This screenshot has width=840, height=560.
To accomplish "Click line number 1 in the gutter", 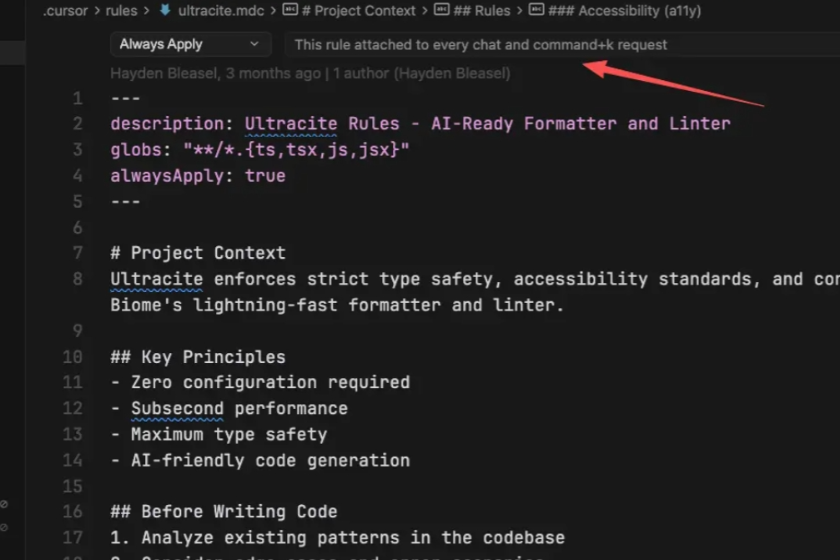I will coord(78,98).
